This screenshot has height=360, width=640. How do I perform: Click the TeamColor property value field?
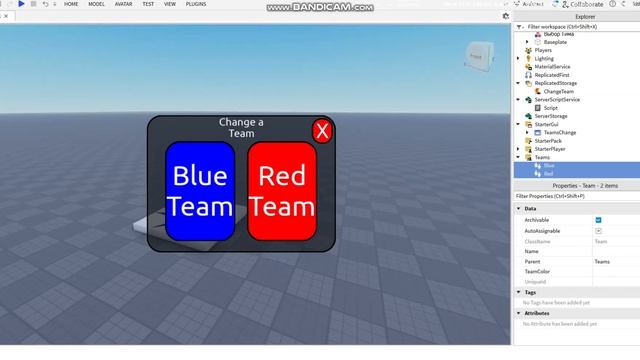[616, 271]
